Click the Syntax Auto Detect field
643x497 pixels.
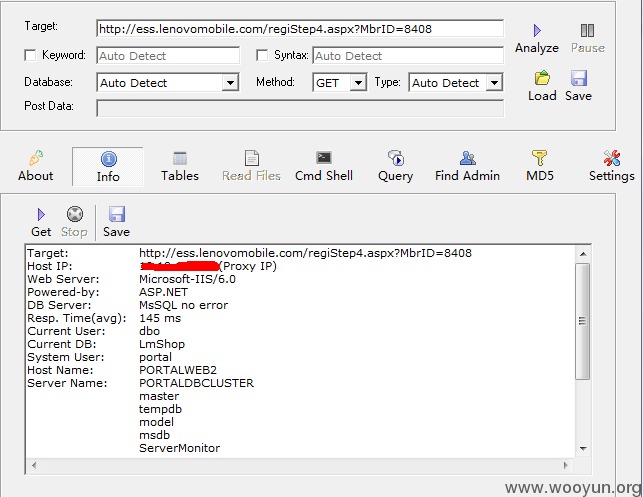pyautogui.click(x=408, y=55)
